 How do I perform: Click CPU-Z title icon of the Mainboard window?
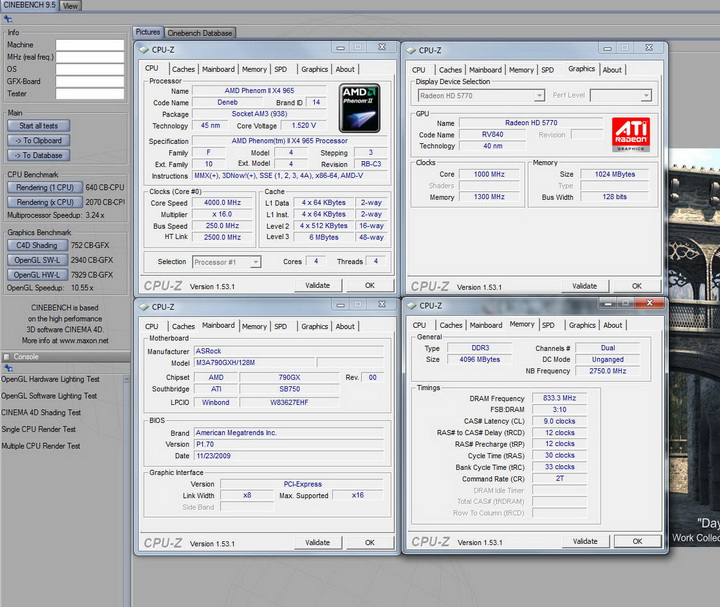144,307
